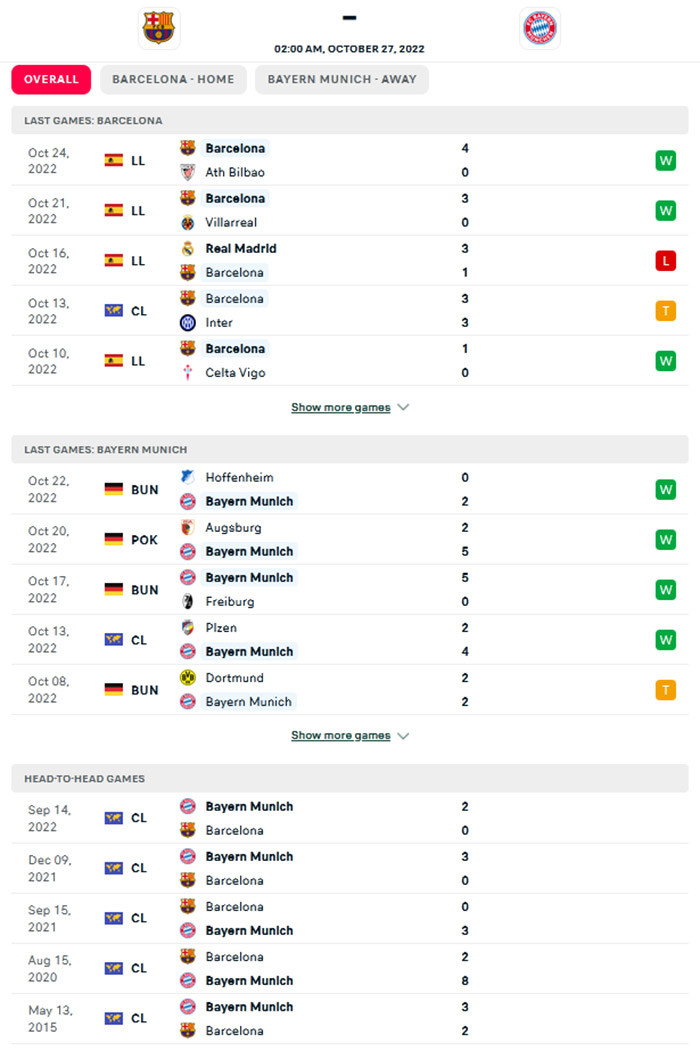Click the Dortmund team logo
Image resolution: width=700 pixels, height=1051 pixels.
point(188,677)
